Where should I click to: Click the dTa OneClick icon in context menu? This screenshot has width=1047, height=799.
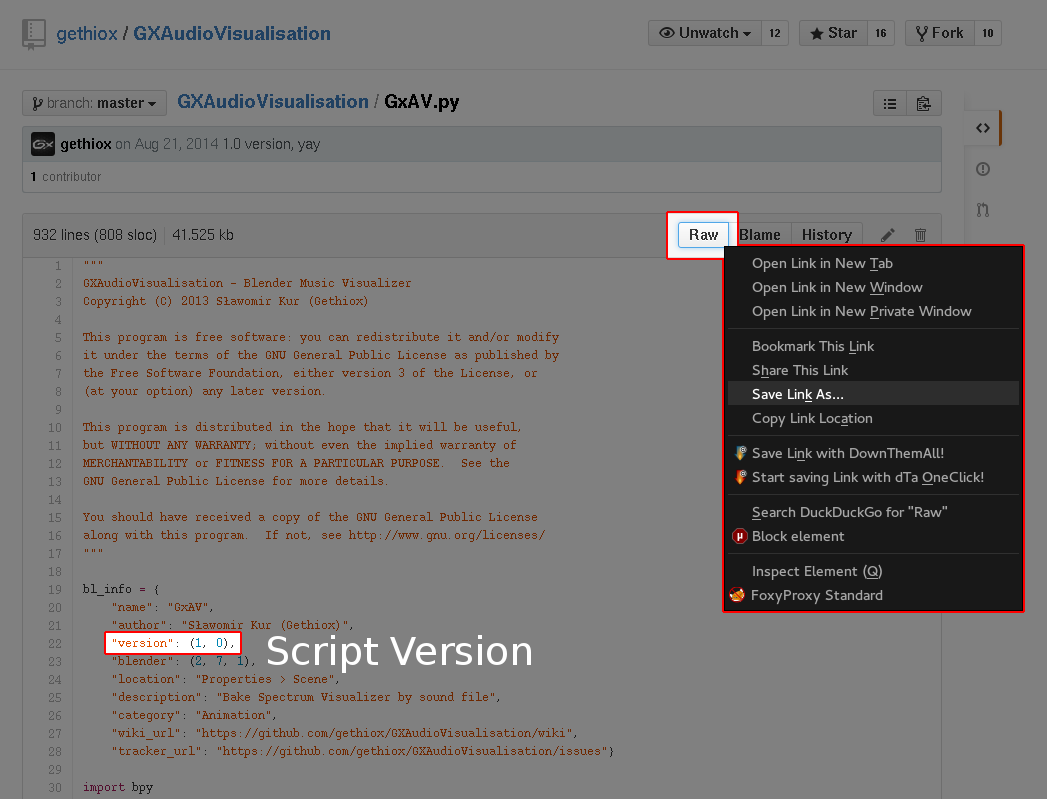(x=740, y=477)
